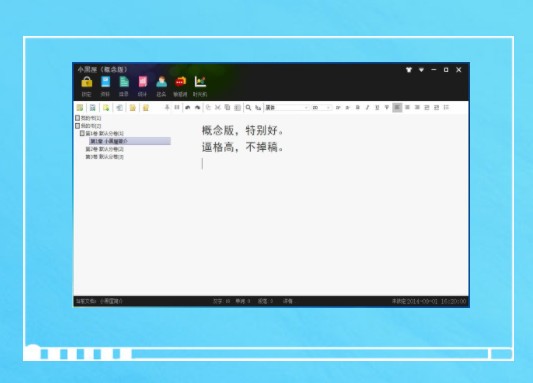Toggle italic formatting button
Screen dimensions: 533x383
(x=367, y=108)
